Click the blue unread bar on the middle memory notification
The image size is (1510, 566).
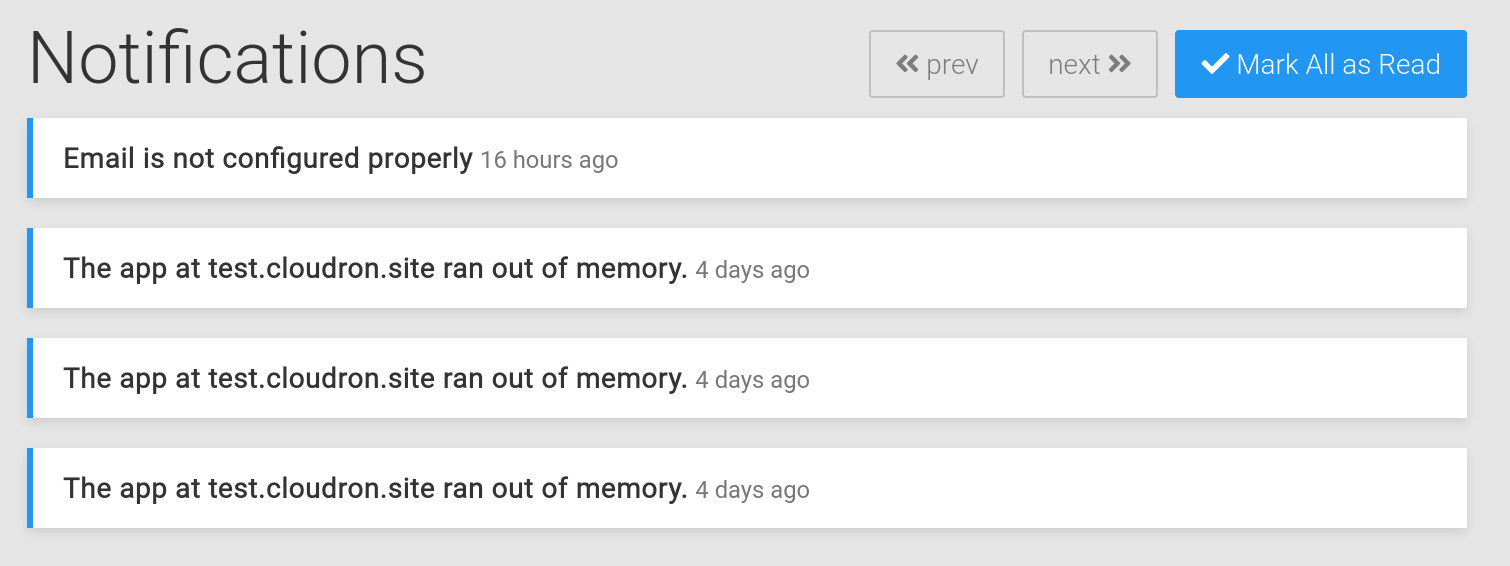tap(30, 378)
